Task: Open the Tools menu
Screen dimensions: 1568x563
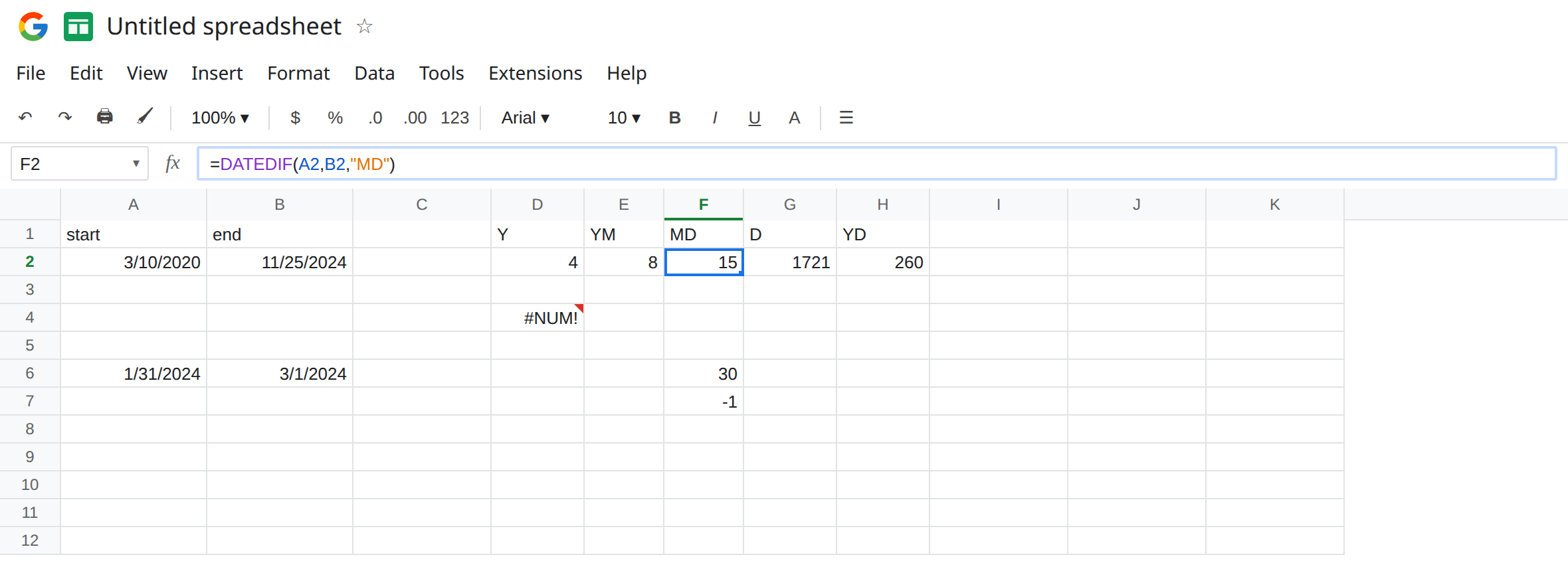Action: coord(442,73)
